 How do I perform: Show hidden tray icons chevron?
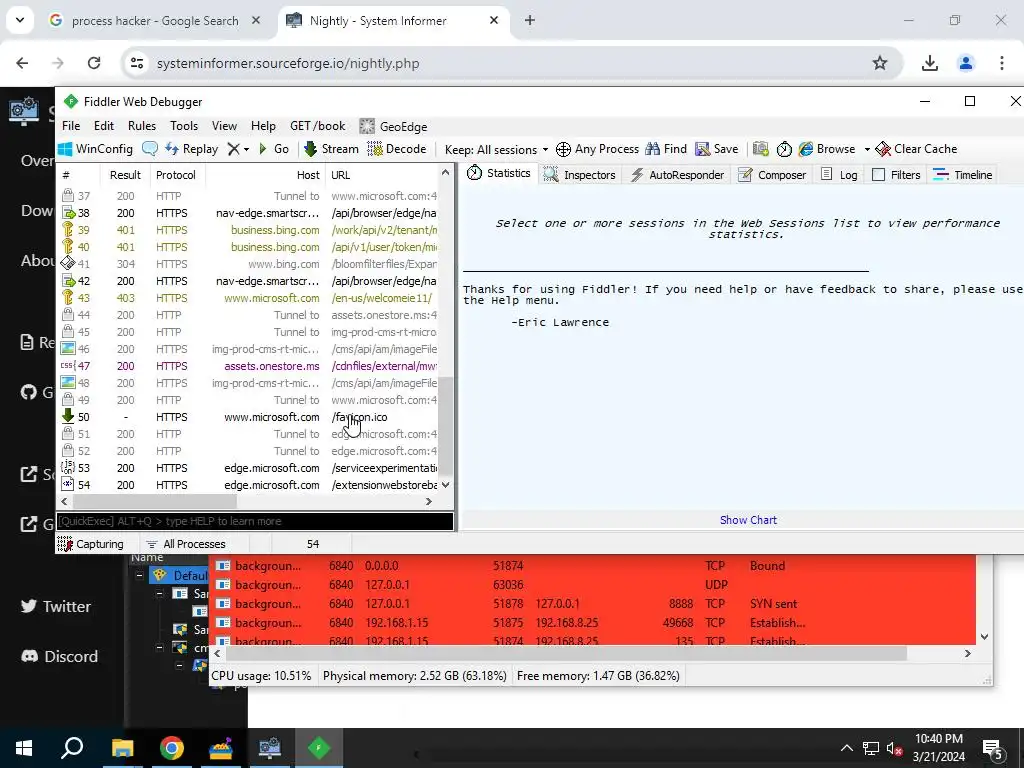[846, 748]
